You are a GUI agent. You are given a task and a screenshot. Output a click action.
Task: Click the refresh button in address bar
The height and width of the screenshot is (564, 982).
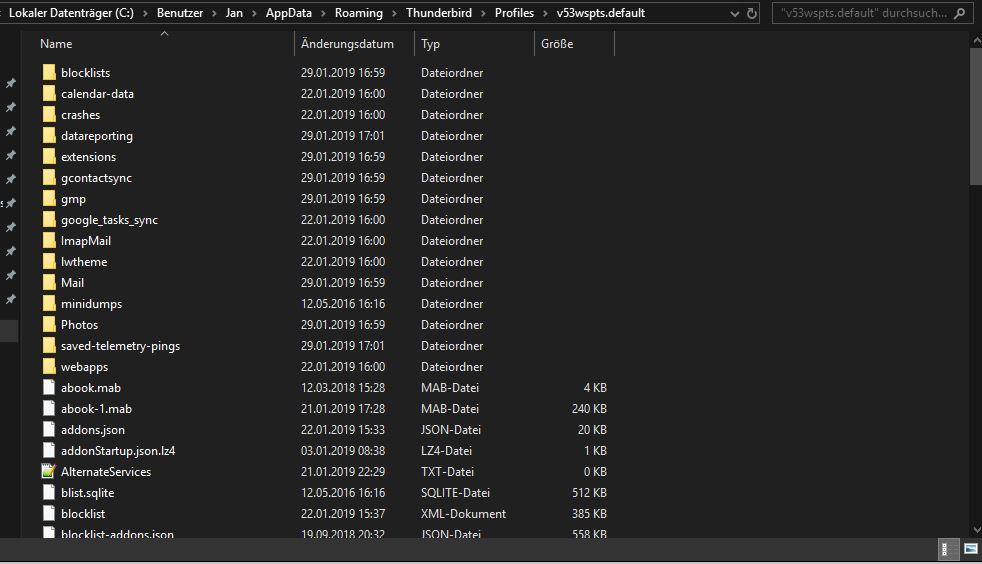pyautogui.click(x=751, y=14)
